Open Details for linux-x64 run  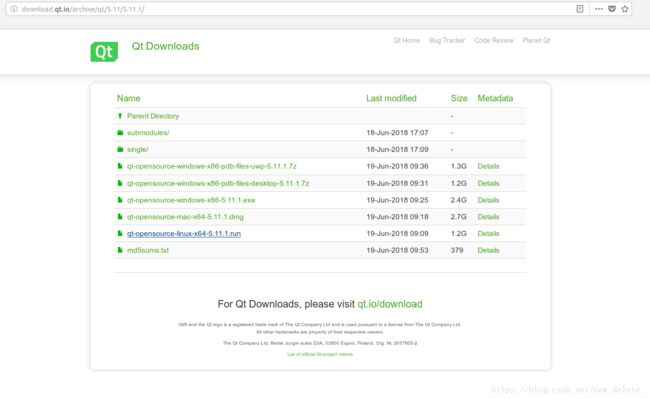point(488,233)
